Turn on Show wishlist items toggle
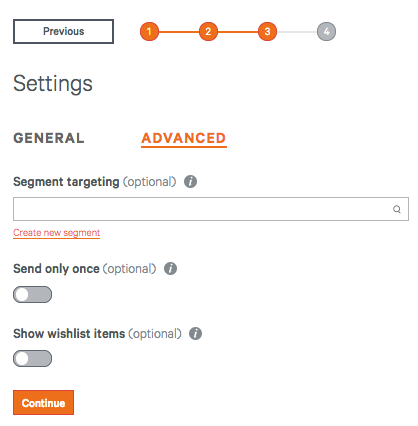This screenshot has height=426, width=418. [32, 359]
